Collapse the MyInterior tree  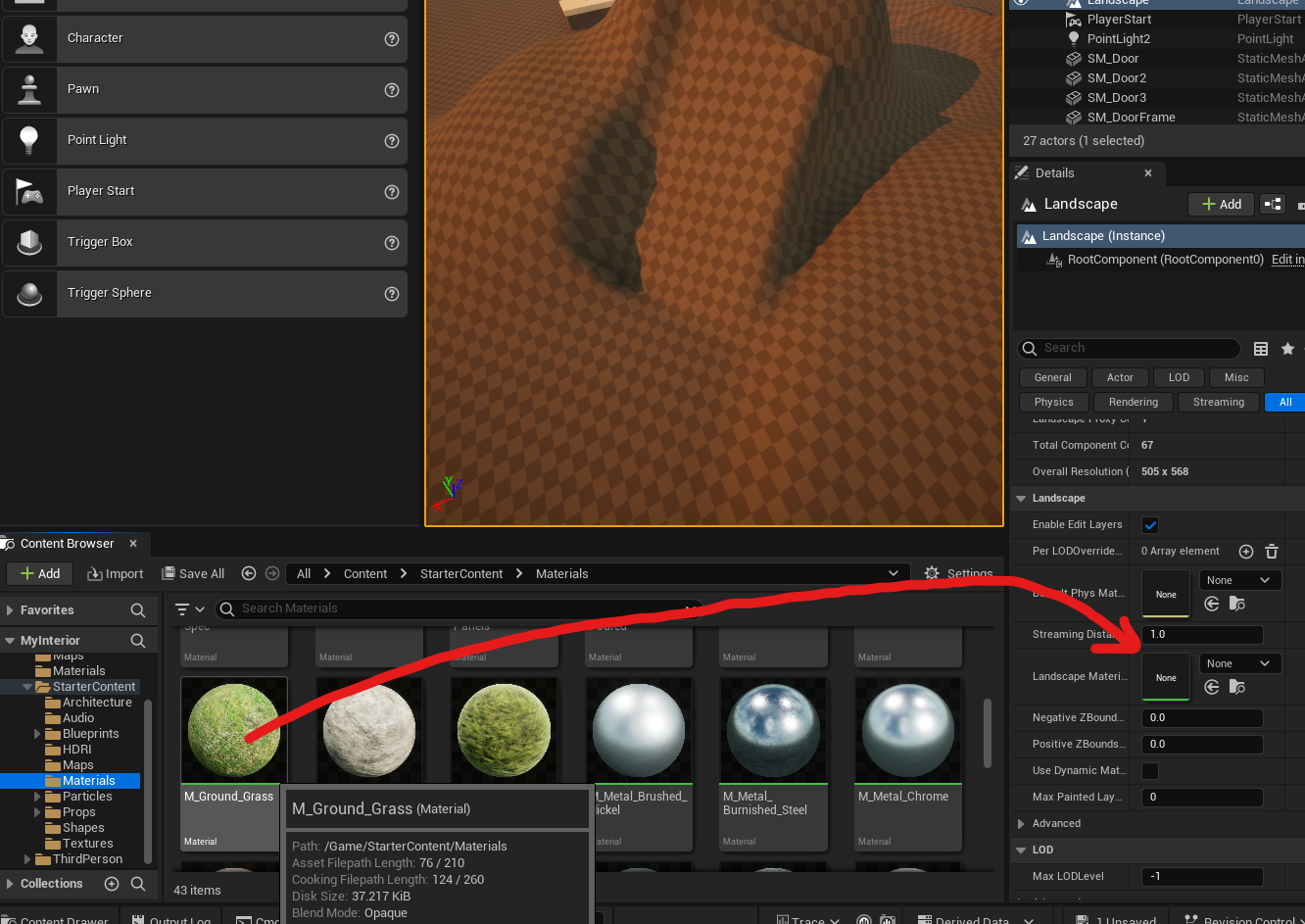click(10, 641)
